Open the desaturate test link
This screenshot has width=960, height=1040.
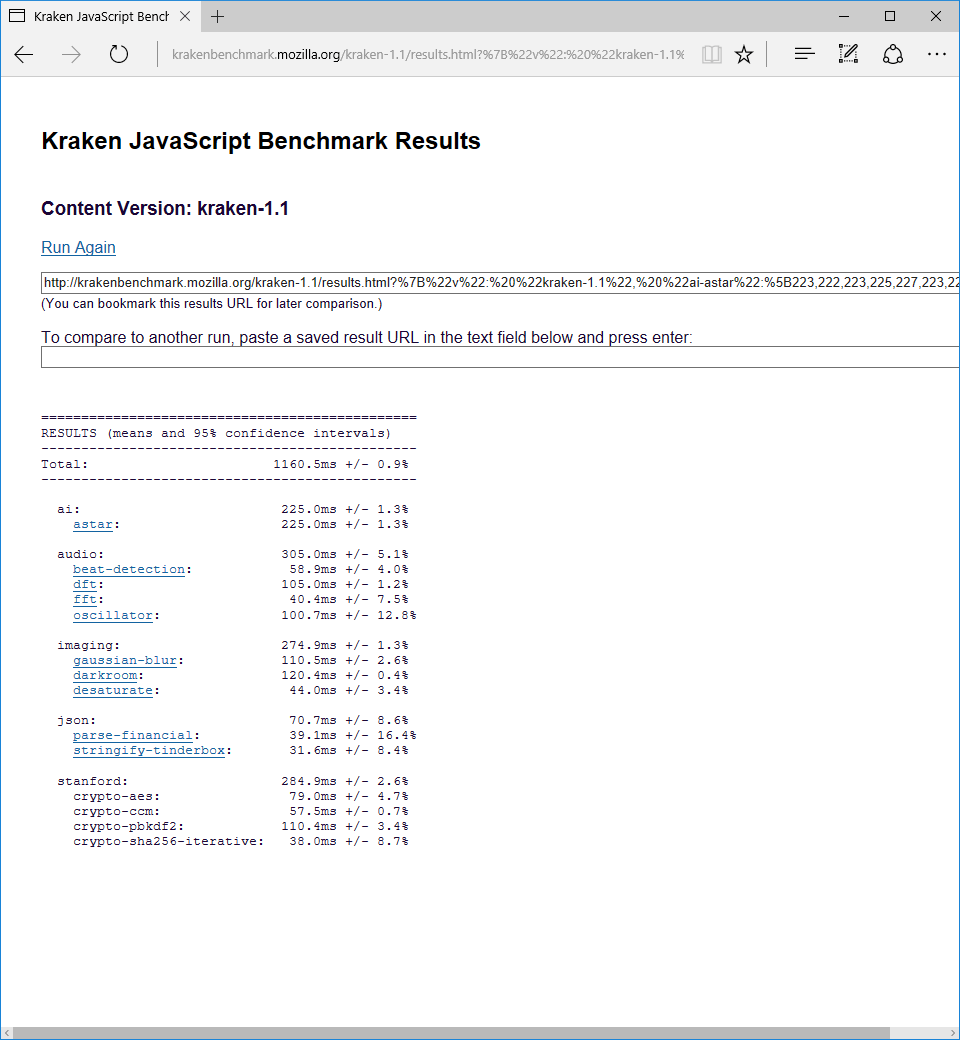pyautogui.click(x=113, y=690)
